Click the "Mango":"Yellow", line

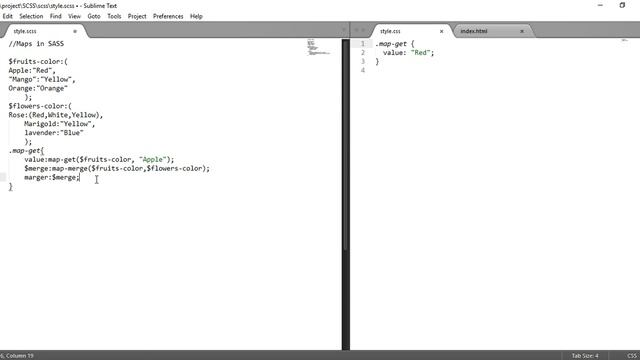[x=42, y=80]
